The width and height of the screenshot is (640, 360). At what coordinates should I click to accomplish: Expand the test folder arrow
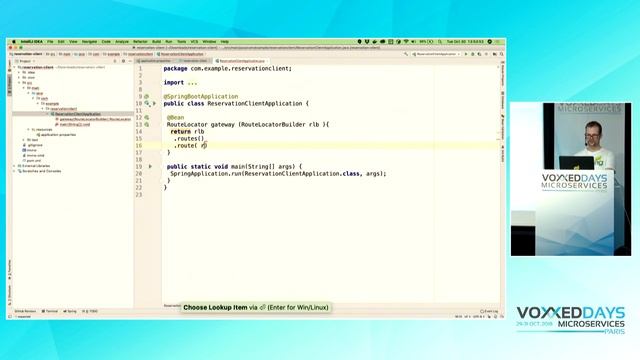tap(24, 140)
